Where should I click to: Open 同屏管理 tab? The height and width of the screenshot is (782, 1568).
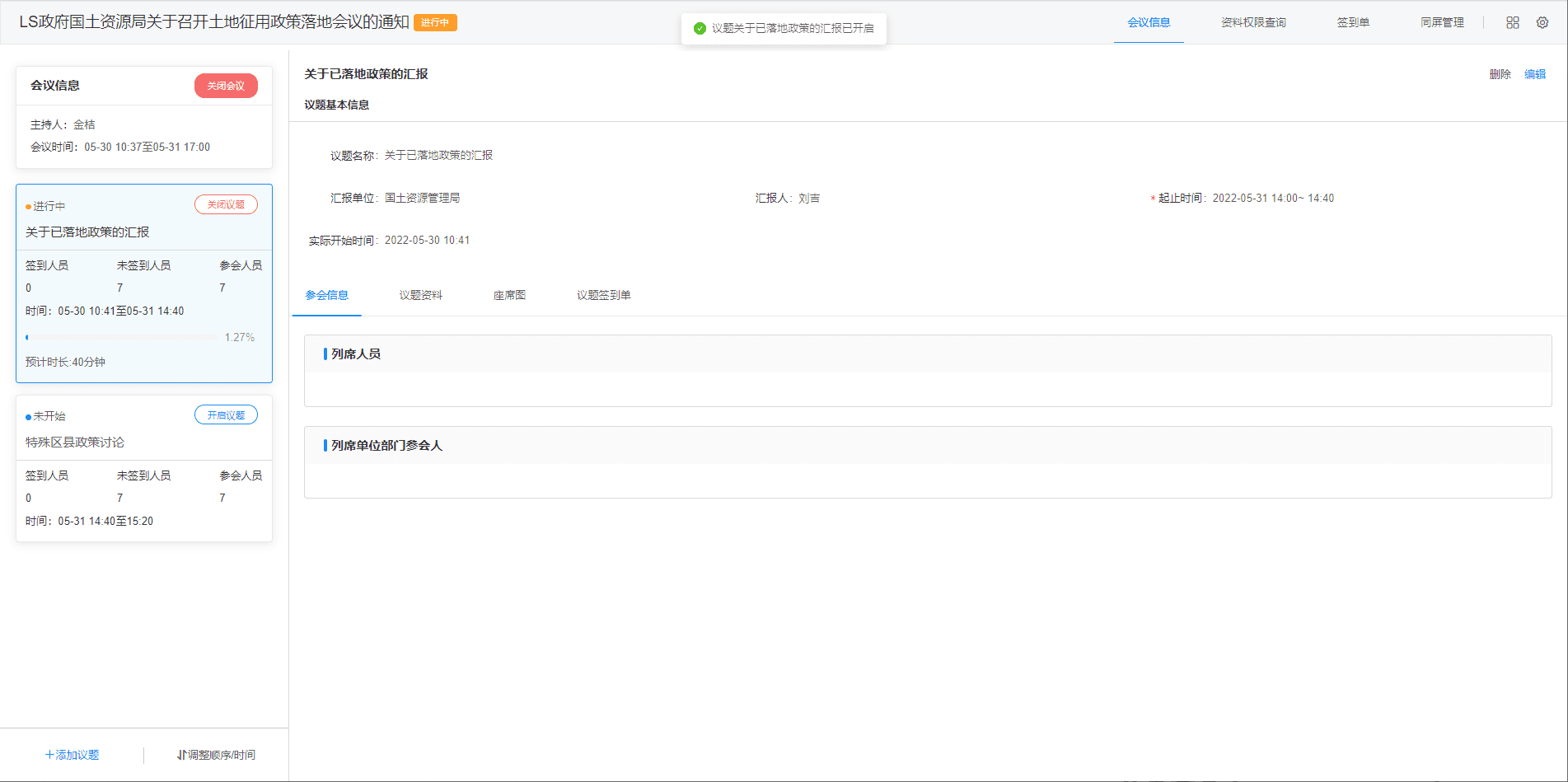coord(1442,22)
